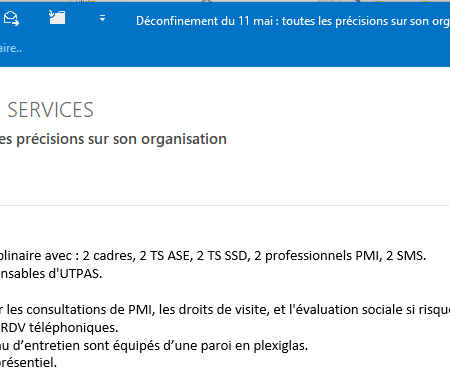450x377 pixels.
Task: Click the "2 SMS." text
Action: pos(406,256)
